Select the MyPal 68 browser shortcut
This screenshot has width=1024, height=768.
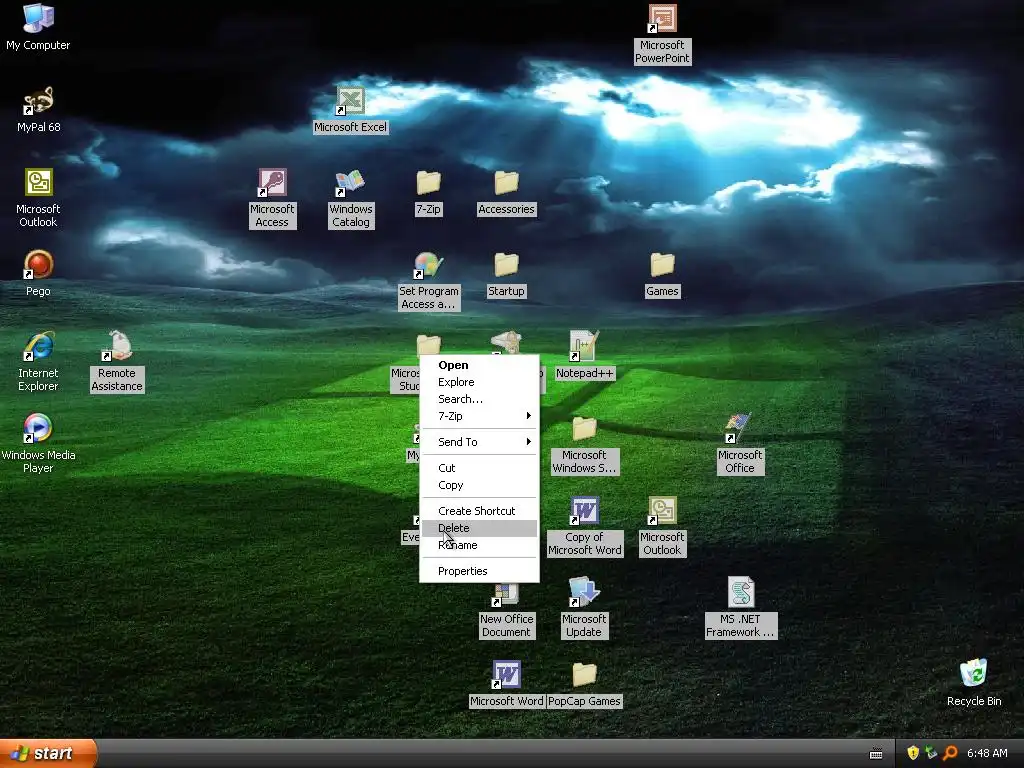pyautogui.click(x=38, y=110)
